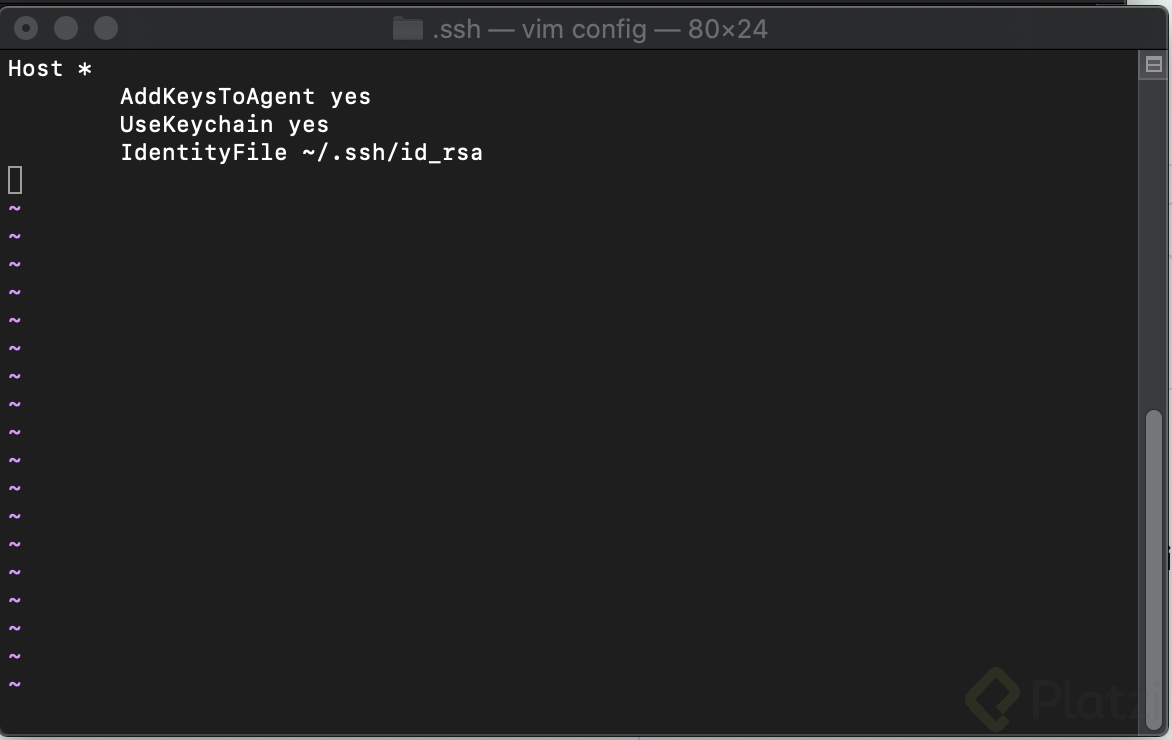Click the split pane icon above scrollbar

tap(1153, 65)
